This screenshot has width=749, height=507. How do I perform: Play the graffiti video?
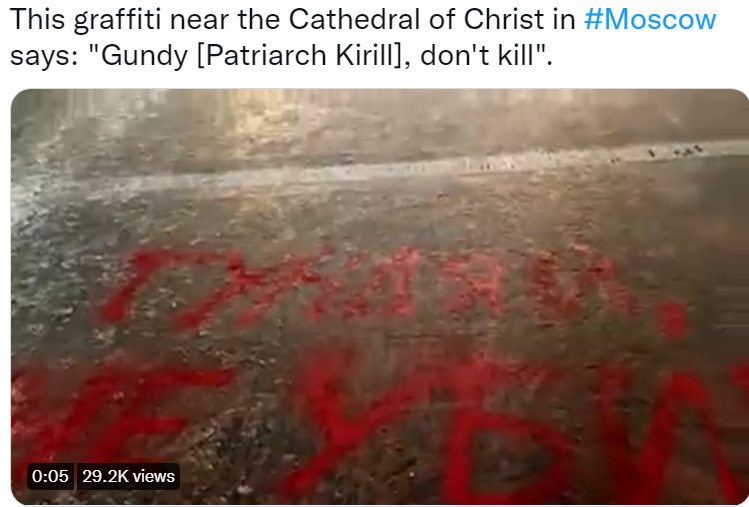(380, 296)
